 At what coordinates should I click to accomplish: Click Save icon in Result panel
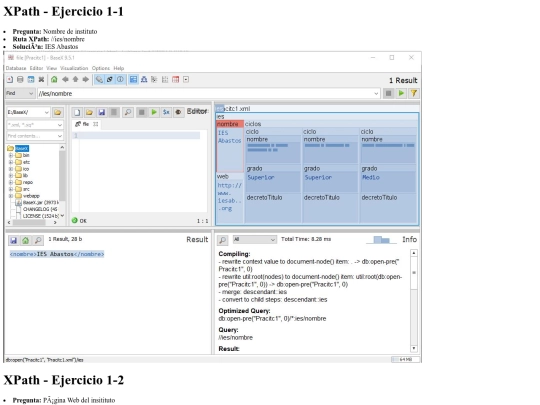click(13, 240)
